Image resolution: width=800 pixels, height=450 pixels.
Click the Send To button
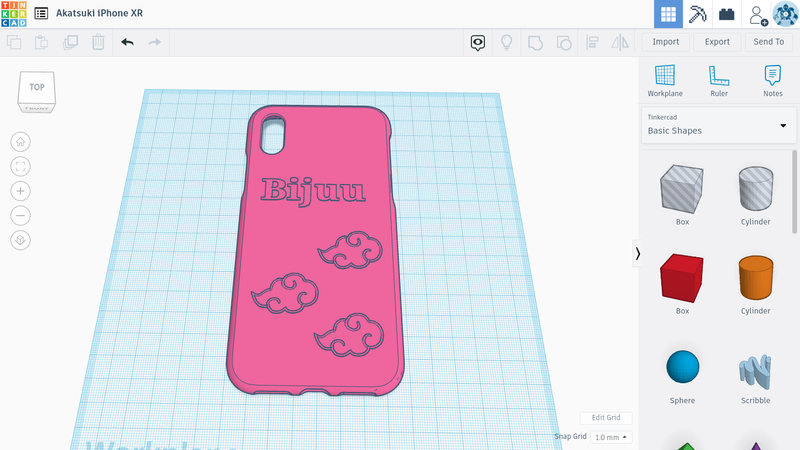[768, 42]
